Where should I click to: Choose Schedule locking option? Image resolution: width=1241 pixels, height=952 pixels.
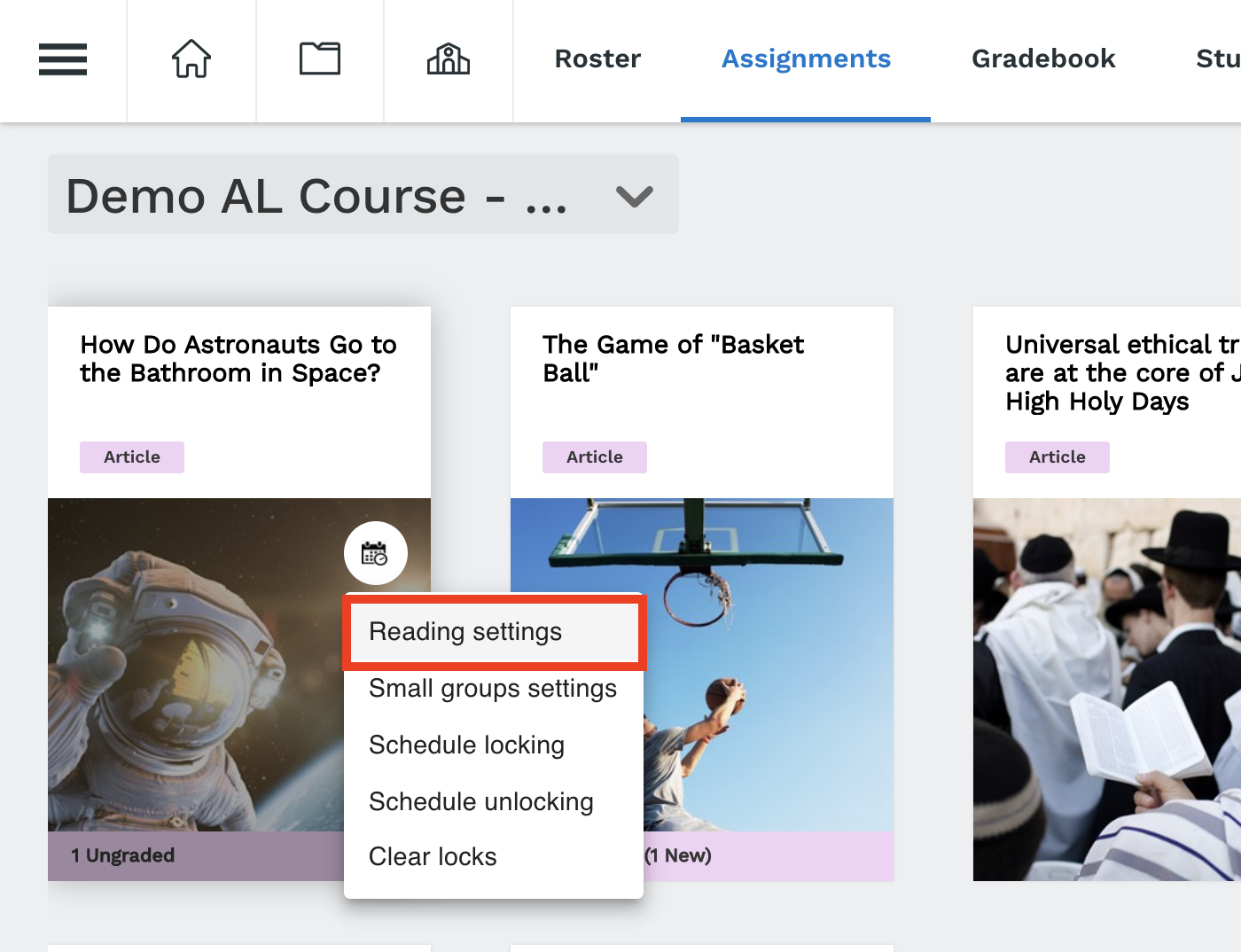click(495, 745)
